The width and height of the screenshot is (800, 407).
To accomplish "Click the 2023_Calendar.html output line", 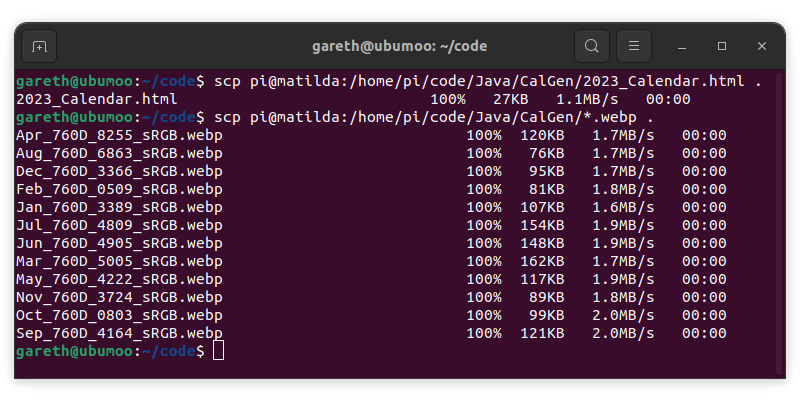I will click(353, 99).
